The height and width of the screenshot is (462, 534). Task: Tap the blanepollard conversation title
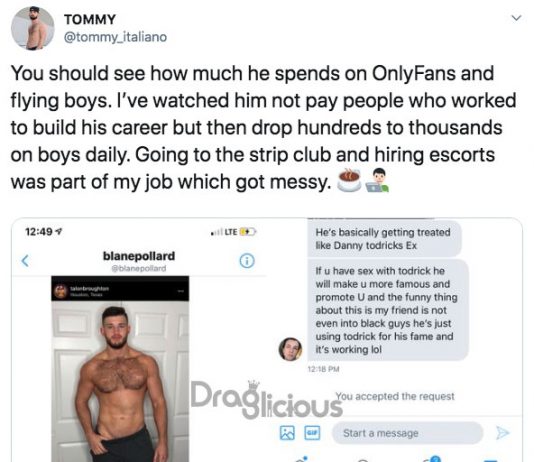click(139, 256)
